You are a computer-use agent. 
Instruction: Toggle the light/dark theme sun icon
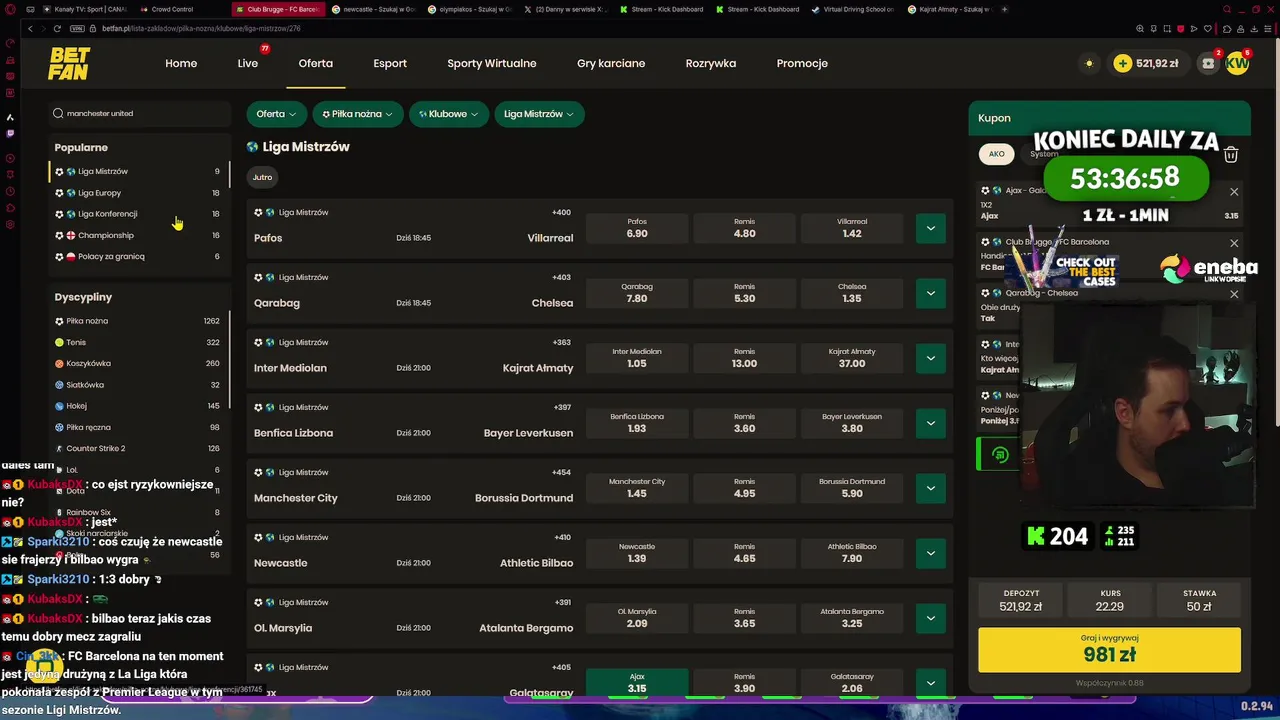tap(1089, 63)
